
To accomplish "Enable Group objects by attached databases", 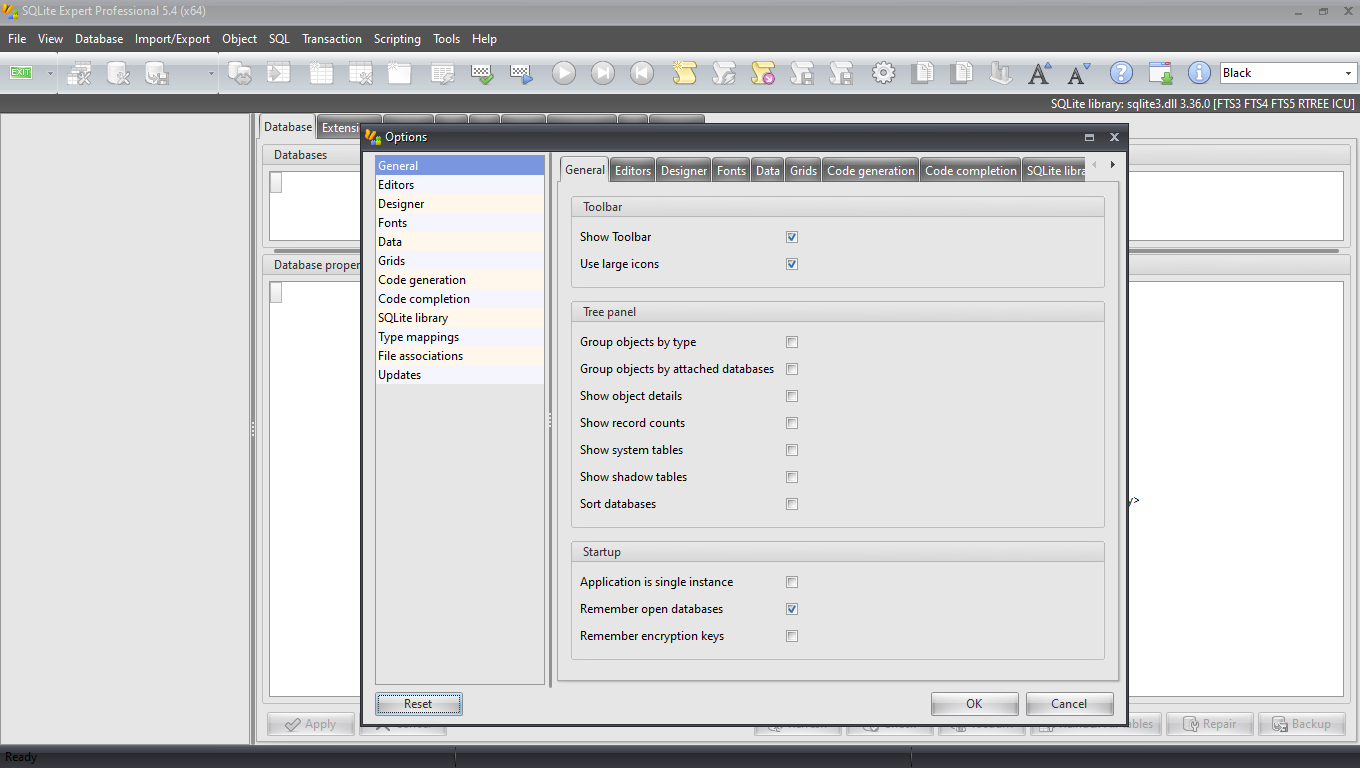I will [792, 369].
